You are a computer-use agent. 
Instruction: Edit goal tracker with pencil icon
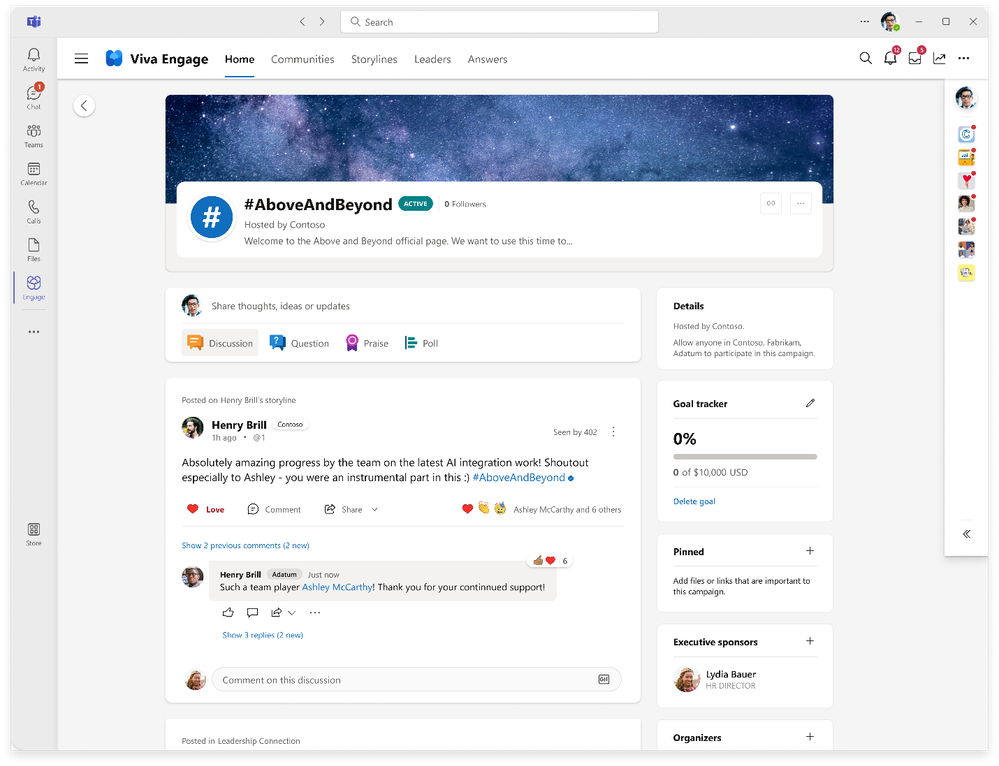(810, 403)
